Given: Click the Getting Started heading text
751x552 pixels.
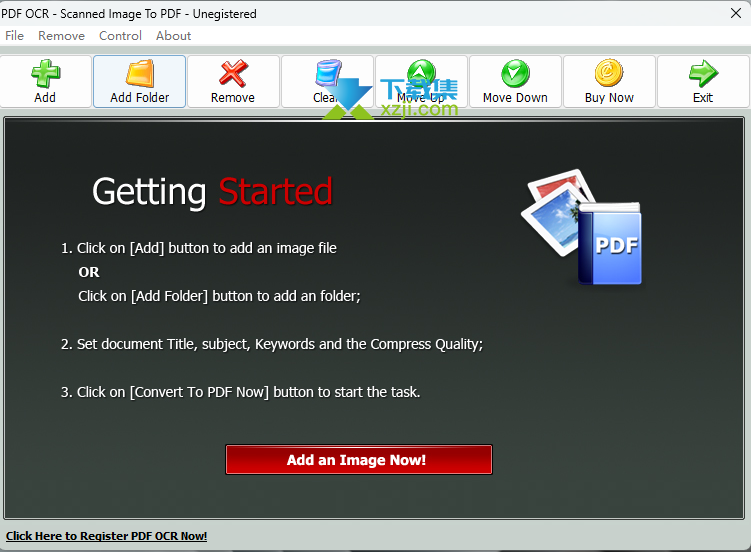Looking at the screenshot, I should click(212, 192).
